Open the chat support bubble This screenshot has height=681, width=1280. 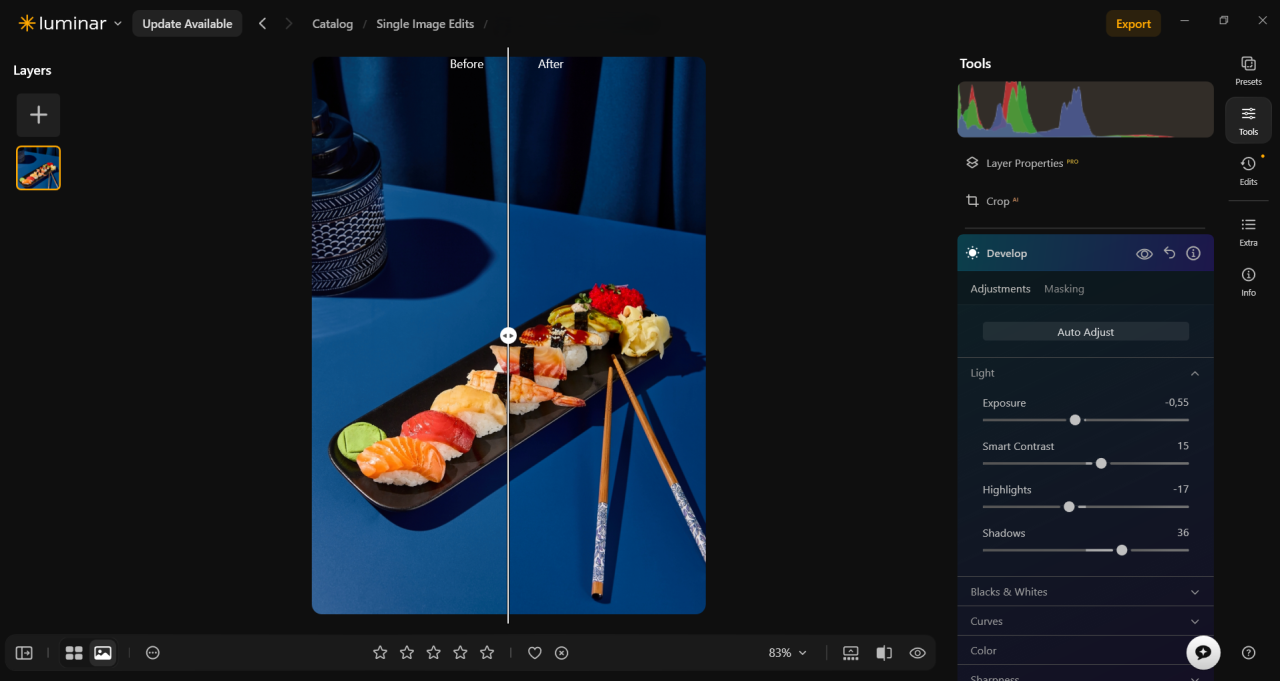1203,652
